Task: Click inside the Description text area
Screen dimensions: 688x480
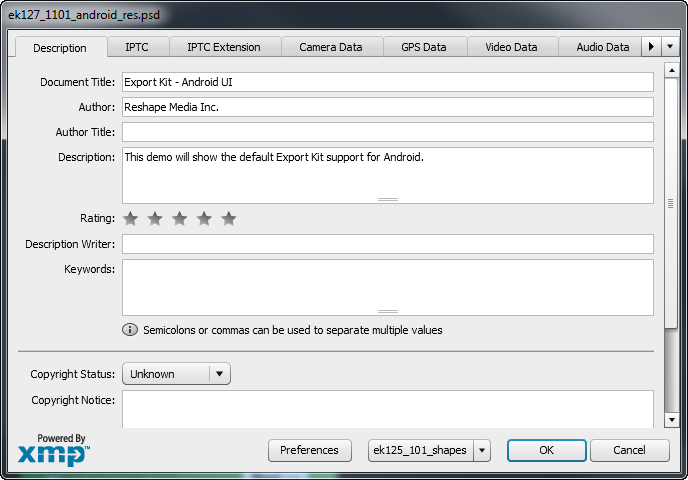Action: coord(388,176)
